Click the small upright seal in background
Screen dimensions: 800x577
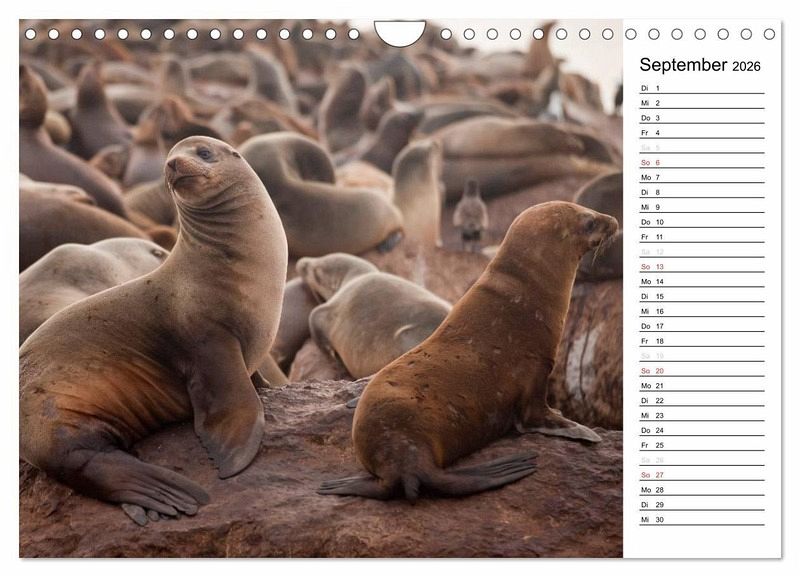[470, 215]
